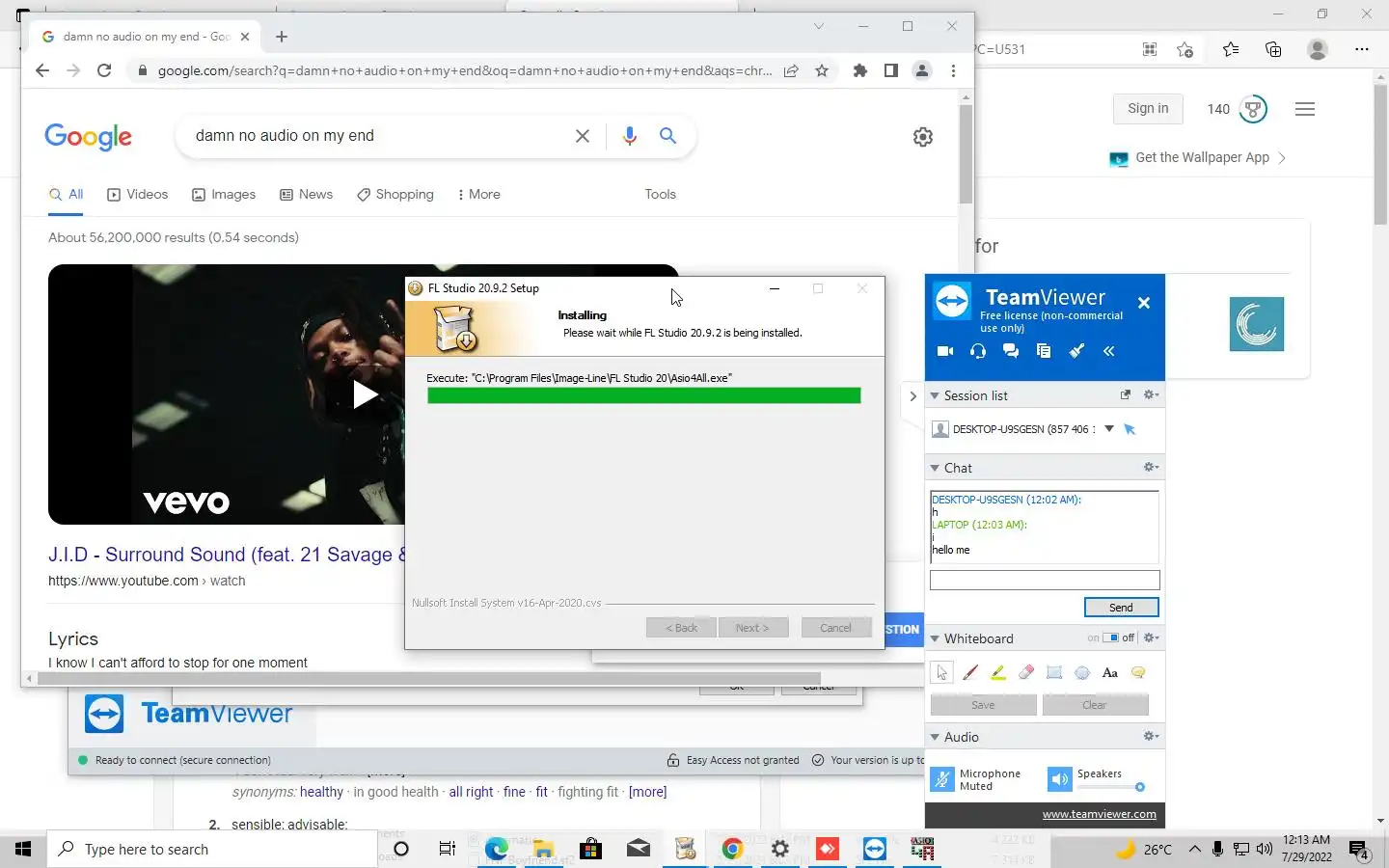Viewport: 1389px width, 868px height.
Task: Click remote control cursor icon for DESKTOP-U9SGESN
Action: pos(1130,429)
